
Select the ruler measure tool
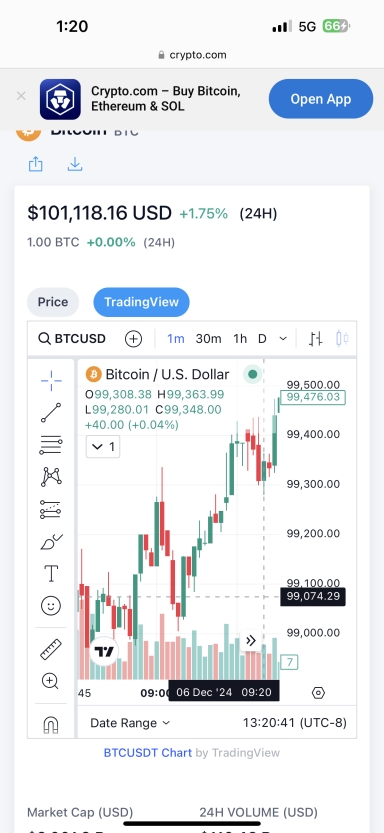coord(51,649)
